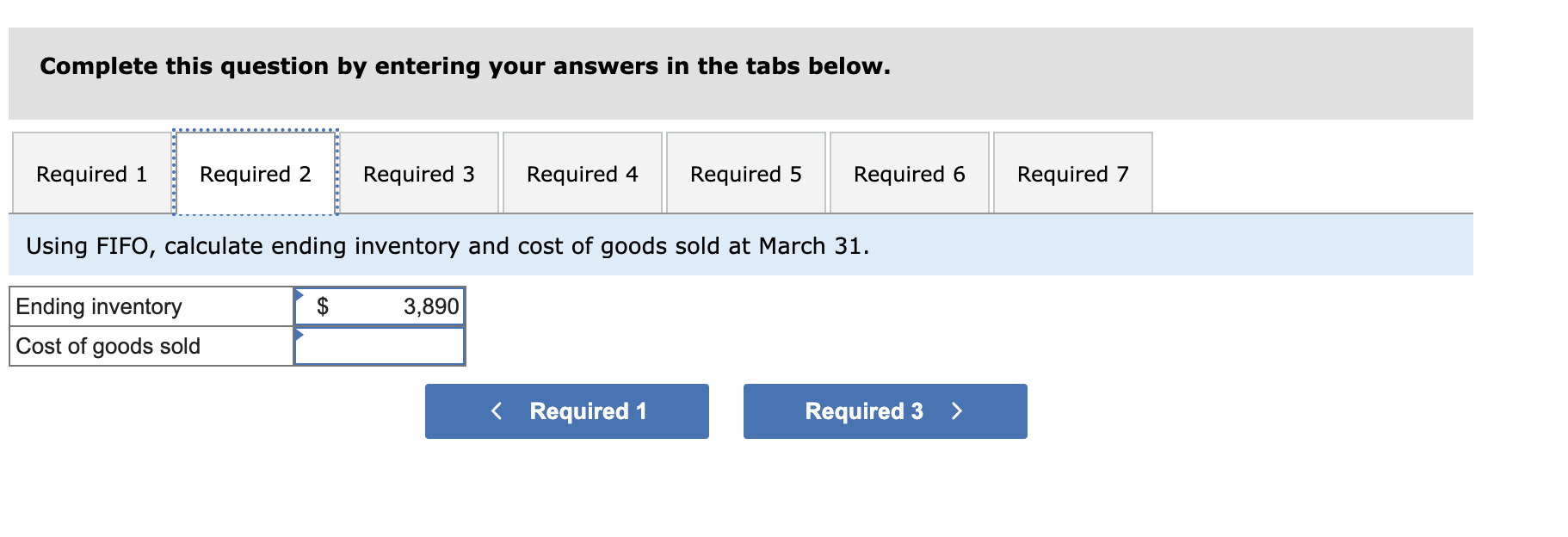Switch to the Required 4 tab
Viewport: 1568px width, 537px height.
pos(582,174)
